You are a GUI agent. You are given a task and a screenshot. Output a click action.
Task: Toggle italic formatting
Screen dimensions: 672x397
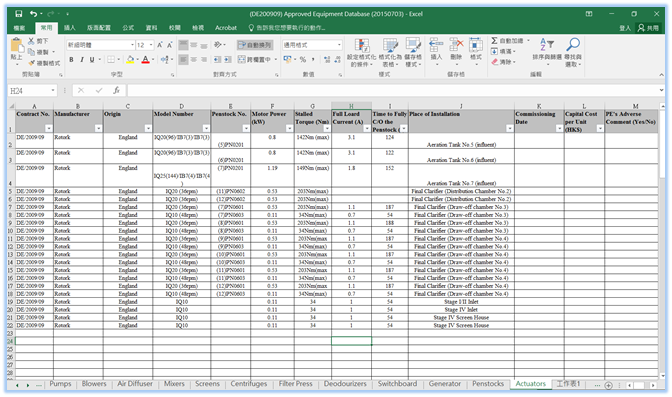81,60
